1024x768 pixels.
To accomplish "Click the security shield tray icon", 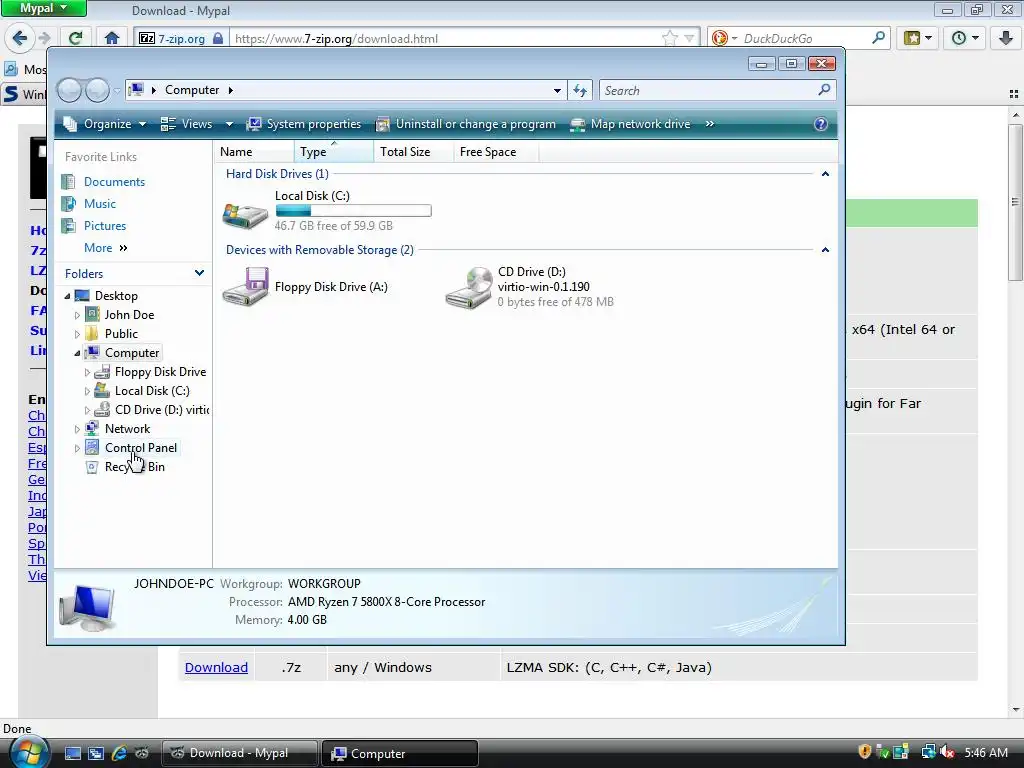I will (x=865, y=752).
